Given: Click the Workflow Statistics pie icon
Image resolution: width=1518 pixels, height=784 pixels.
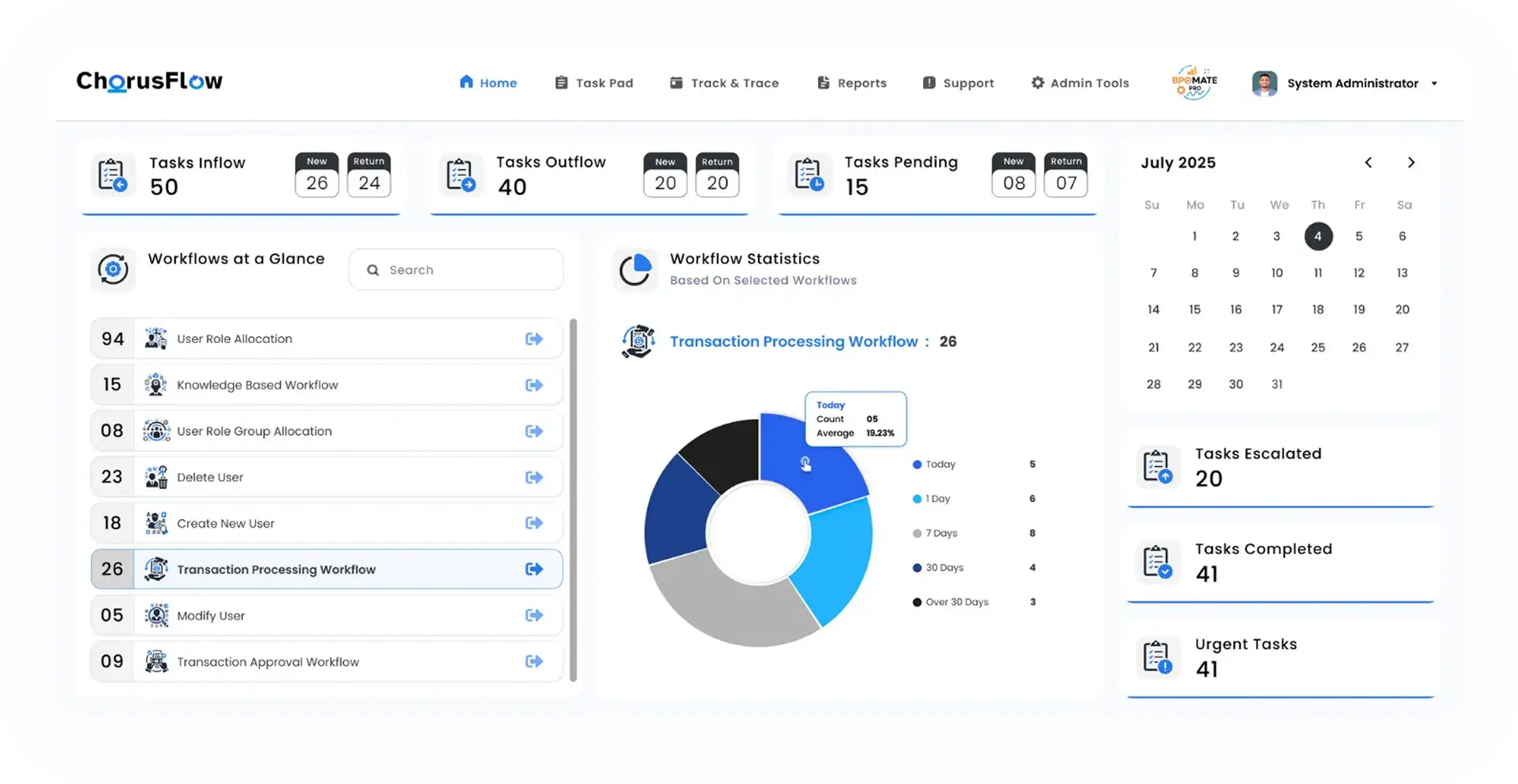Looking at the screenshot, I should [635, 269].
